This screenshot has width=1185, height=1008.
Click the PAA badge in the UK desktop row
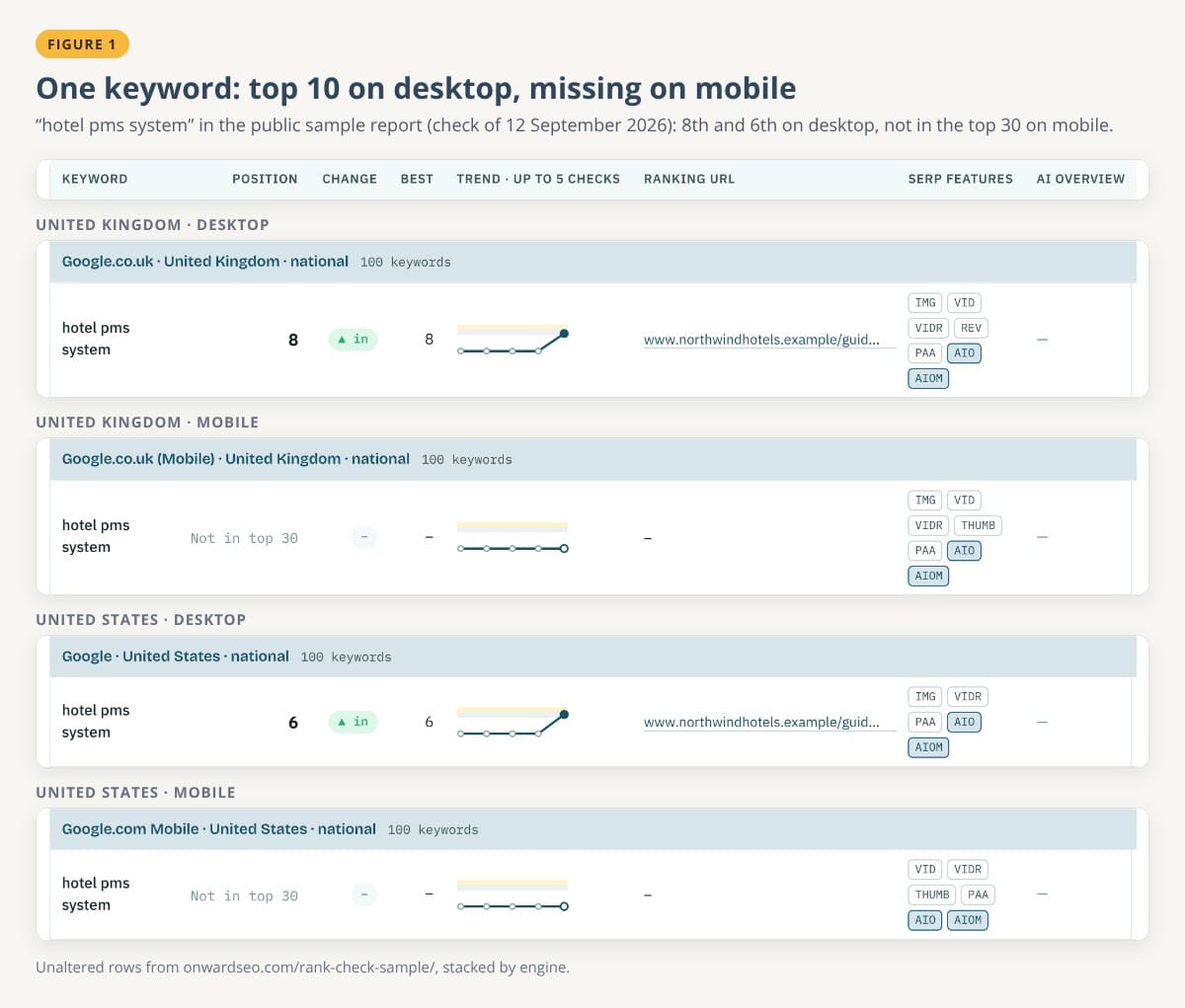(925, 353)
